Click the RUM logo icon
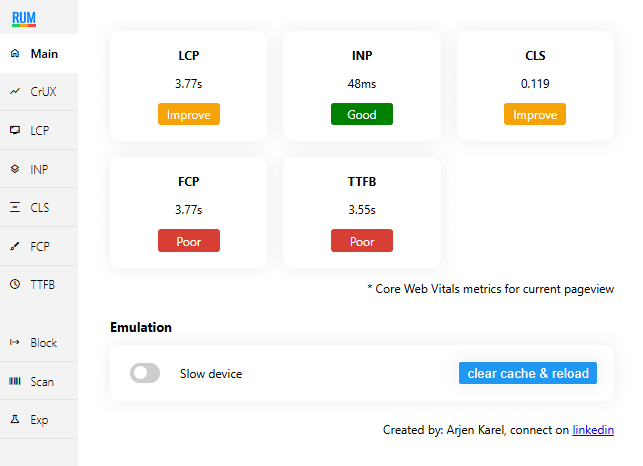 tap(24, 19)
